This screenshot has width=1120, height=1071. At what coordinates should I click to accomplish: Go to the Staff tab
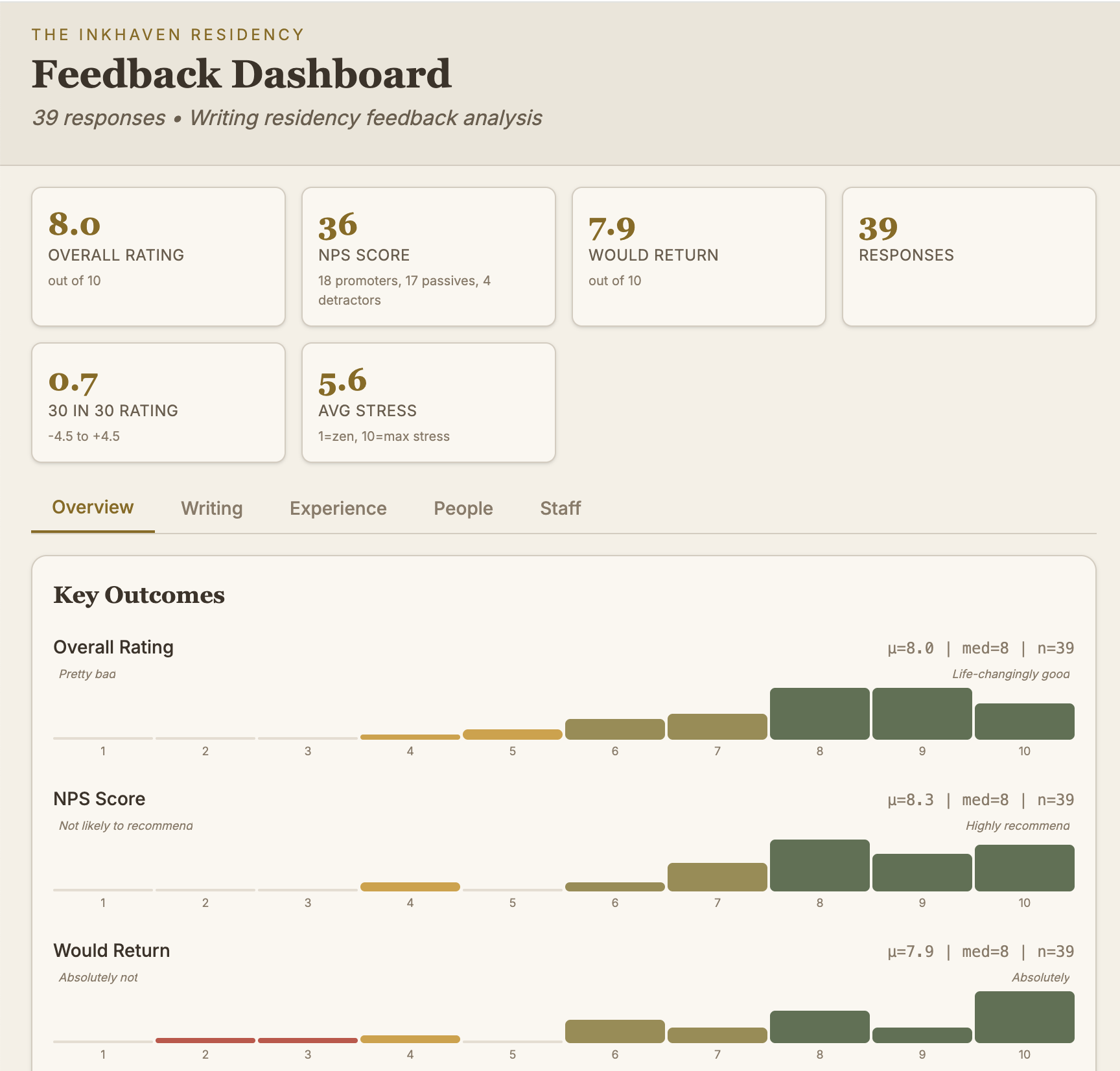pyautogui.click(x=560, y=508)
